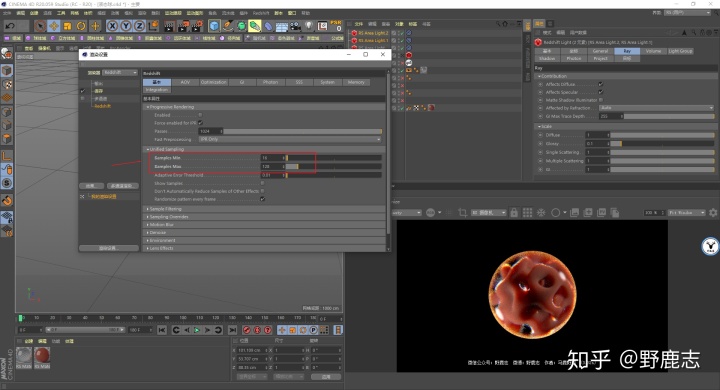The width and height of the screenshot is (720, 390).
Task: Open Fast Preprocessing IPR Only dropdown
Action: pos(290,139)
